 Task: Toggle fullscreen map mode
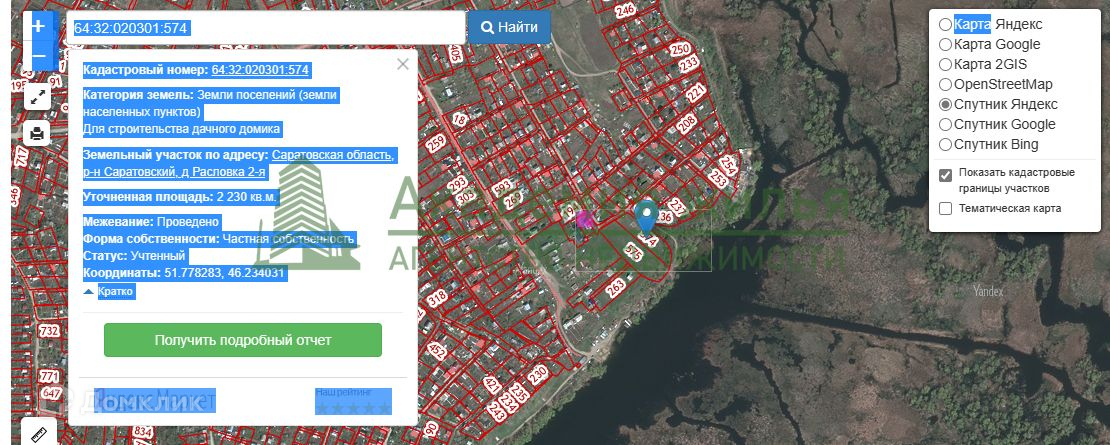pyautogui.click(x=37, y=97)
